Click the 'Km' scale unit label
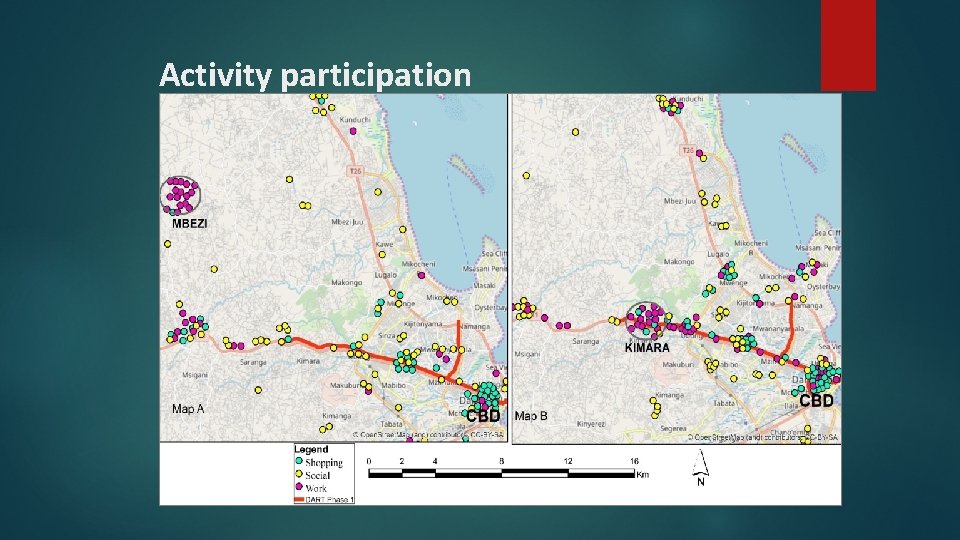The width and height of the screenshot is (960, 540). [x=642, y=474]
